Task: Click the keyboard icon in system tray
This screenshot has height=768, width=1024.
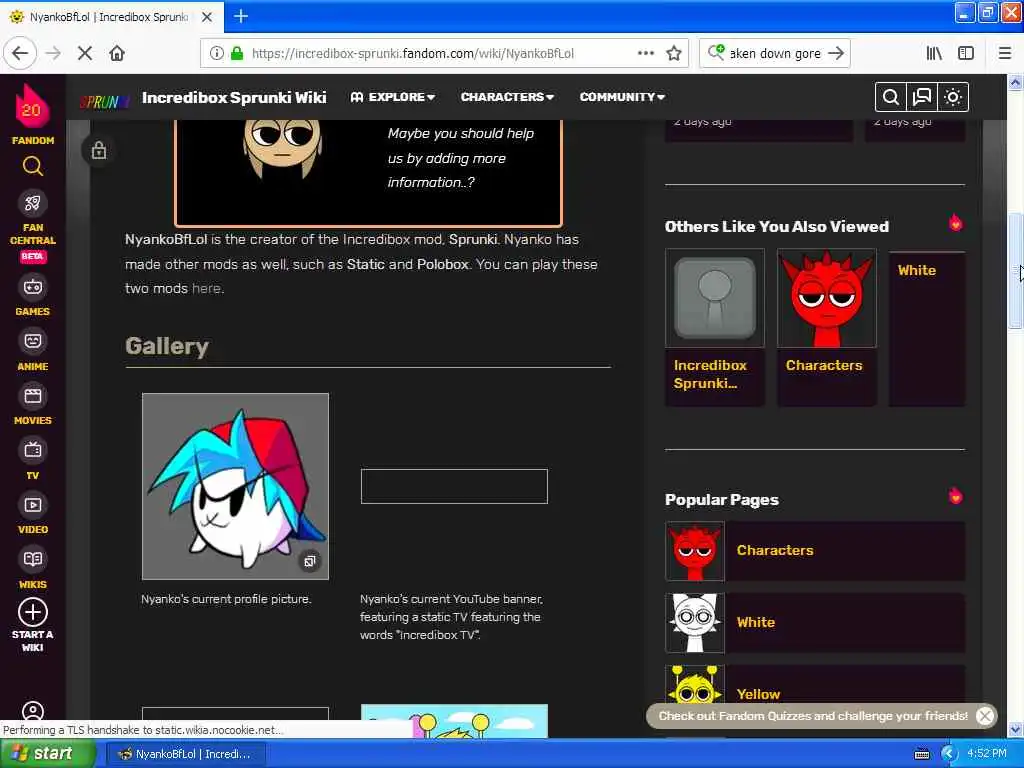Action: point(921,754)
